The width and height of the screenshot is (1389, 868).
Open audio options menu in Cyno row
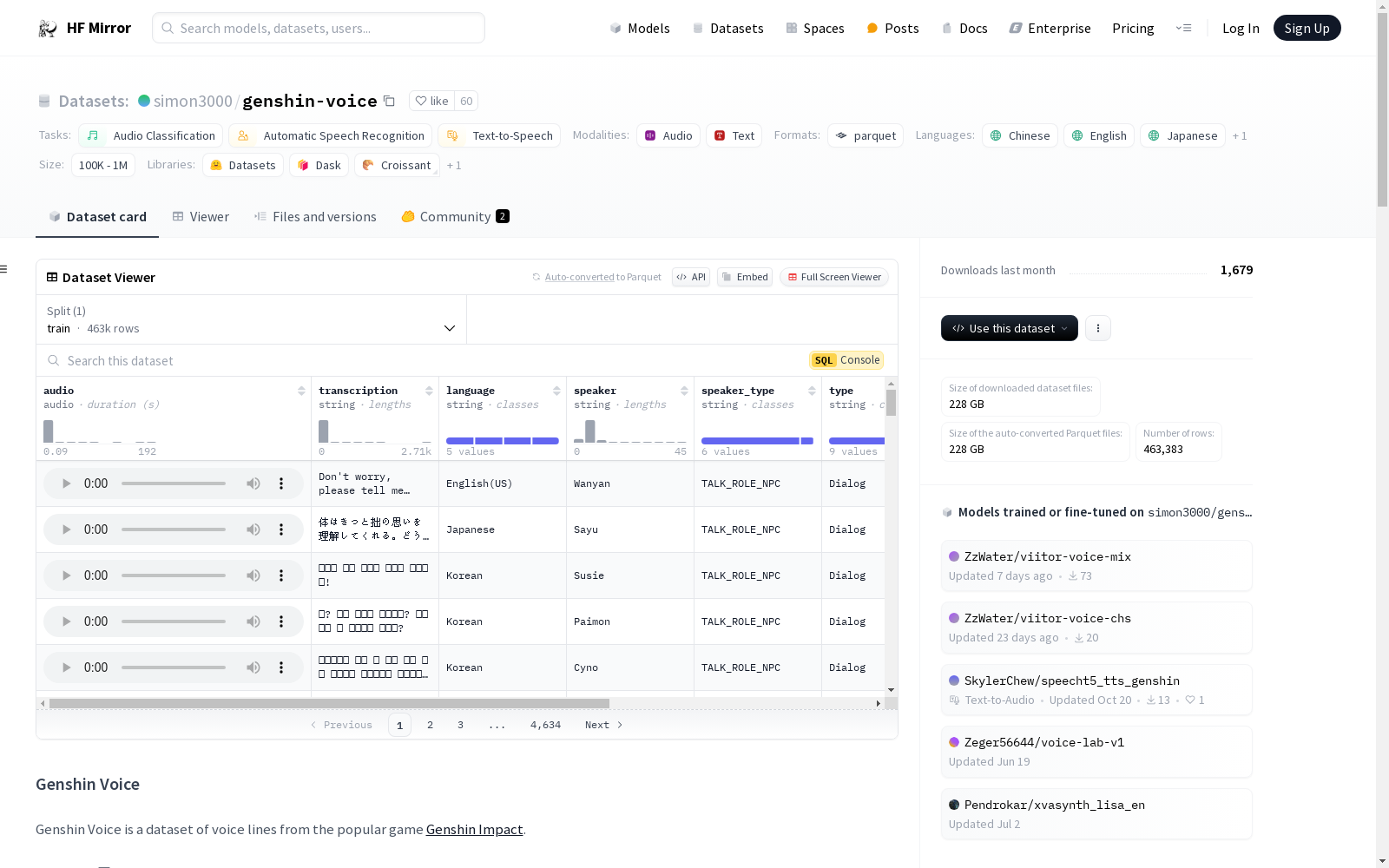[281, 667]
